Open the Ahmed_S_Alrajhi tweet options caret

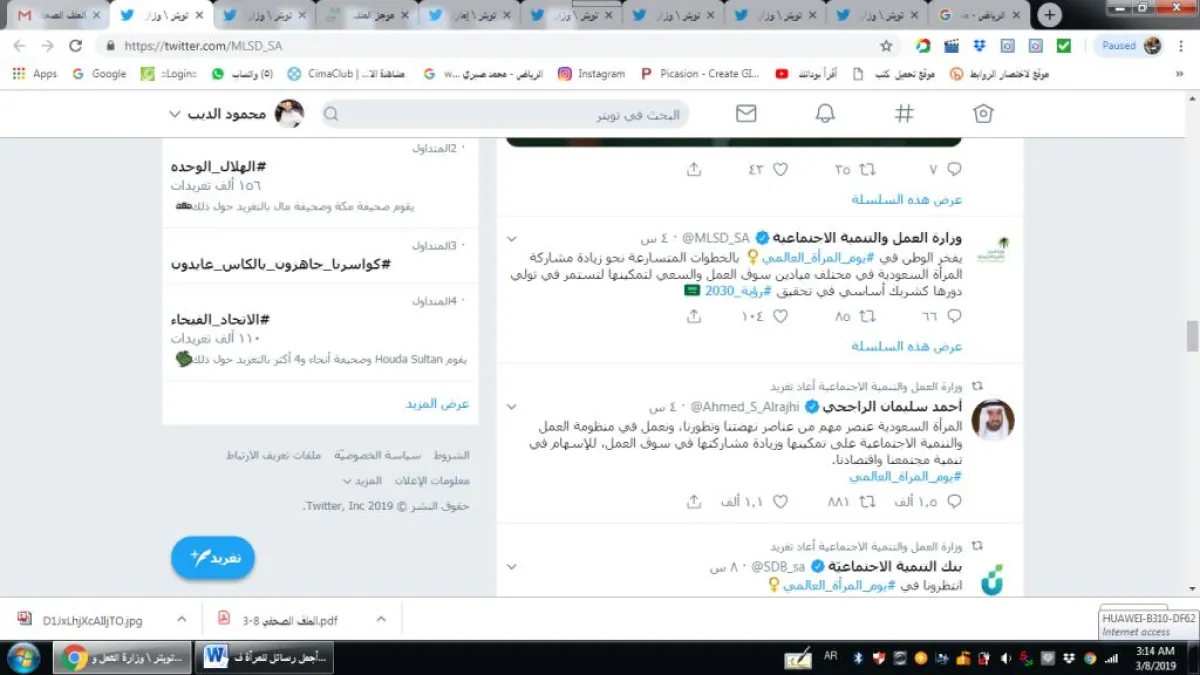pos(512,407)
